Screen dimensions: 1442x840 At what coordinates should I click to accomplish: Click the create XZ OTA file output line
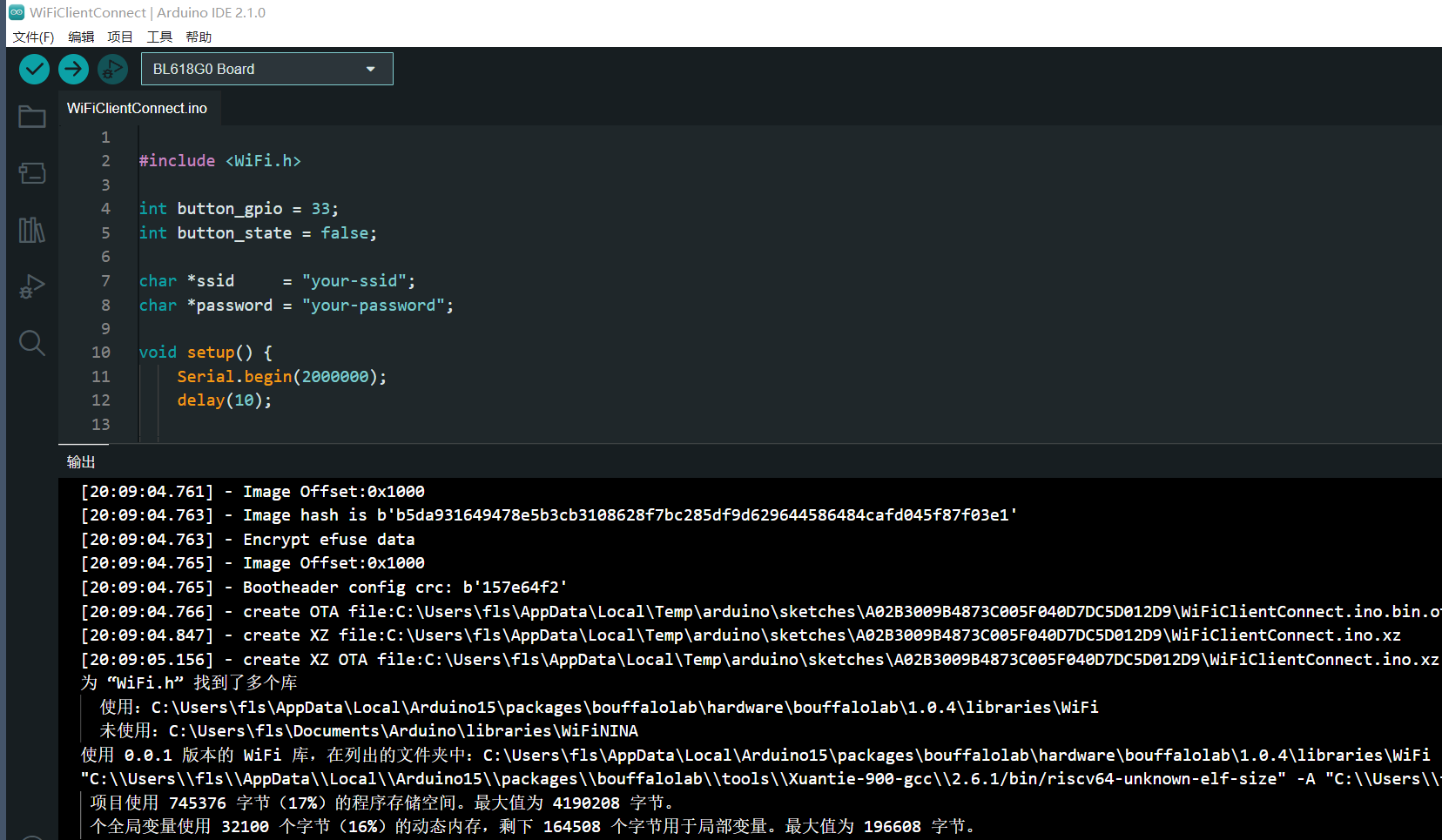[x=760, y=660]
